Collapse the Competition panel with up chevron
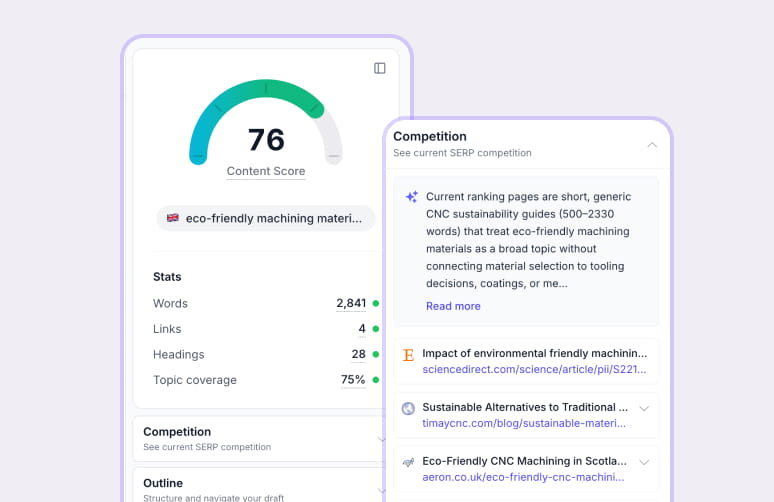This screenshot has width=774, height=502. coord(652,145)
